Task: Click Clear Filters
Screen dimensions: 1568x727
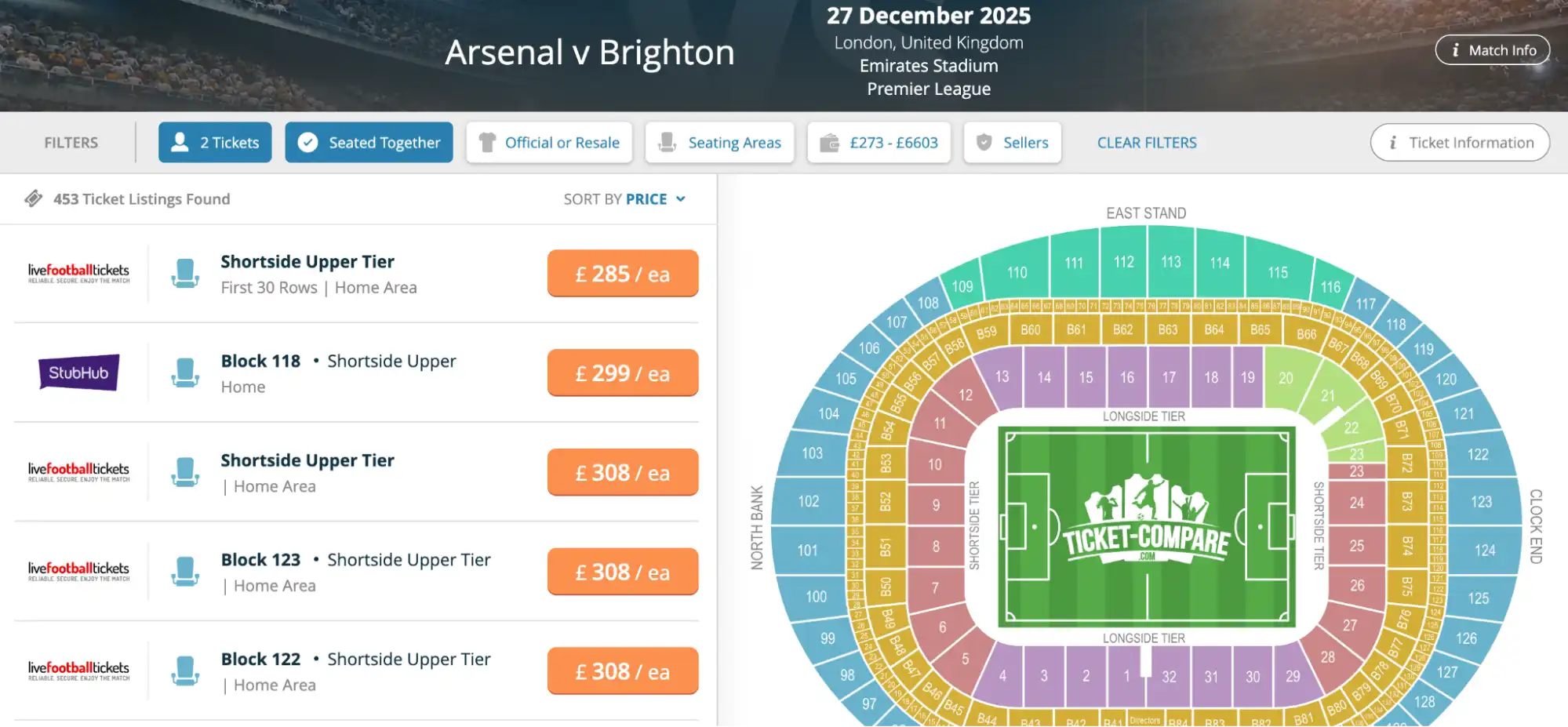Action: pyautogui.click(x=1146, y=142)
